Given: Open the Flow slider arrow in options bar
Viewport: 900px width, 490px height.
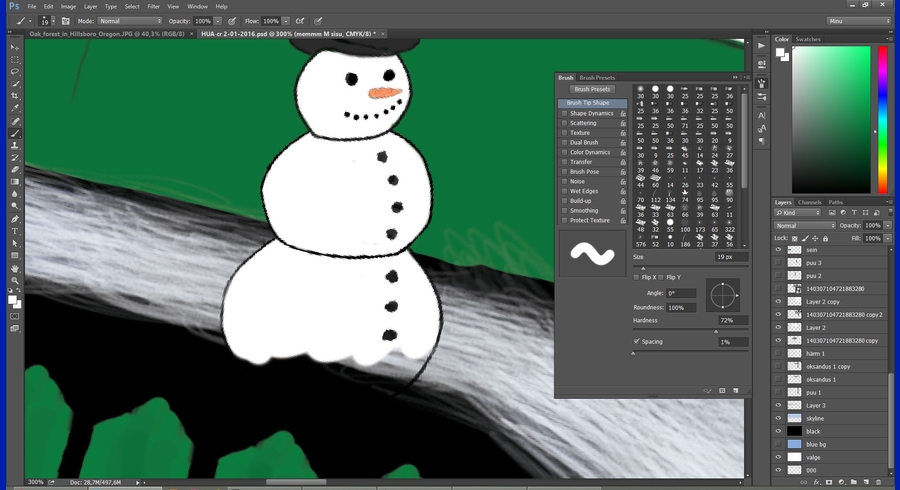Looking at the screenshot, I should point(285,21).
